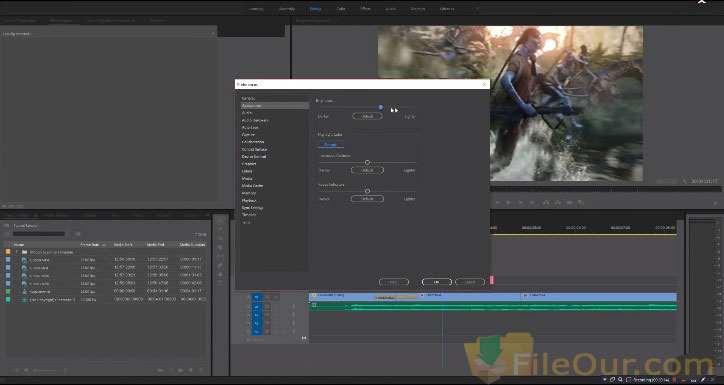This screenshot has height=385, width=724.
Task: Click the New Item icon in Project panel
Action: pyautogui.click(x=191, y=370)
